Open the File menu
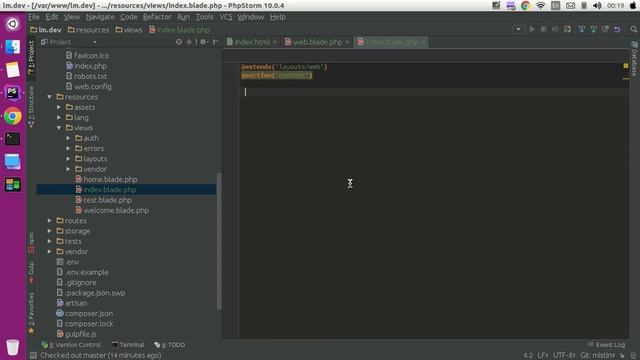The image size is (640, 360). (34, 17)
